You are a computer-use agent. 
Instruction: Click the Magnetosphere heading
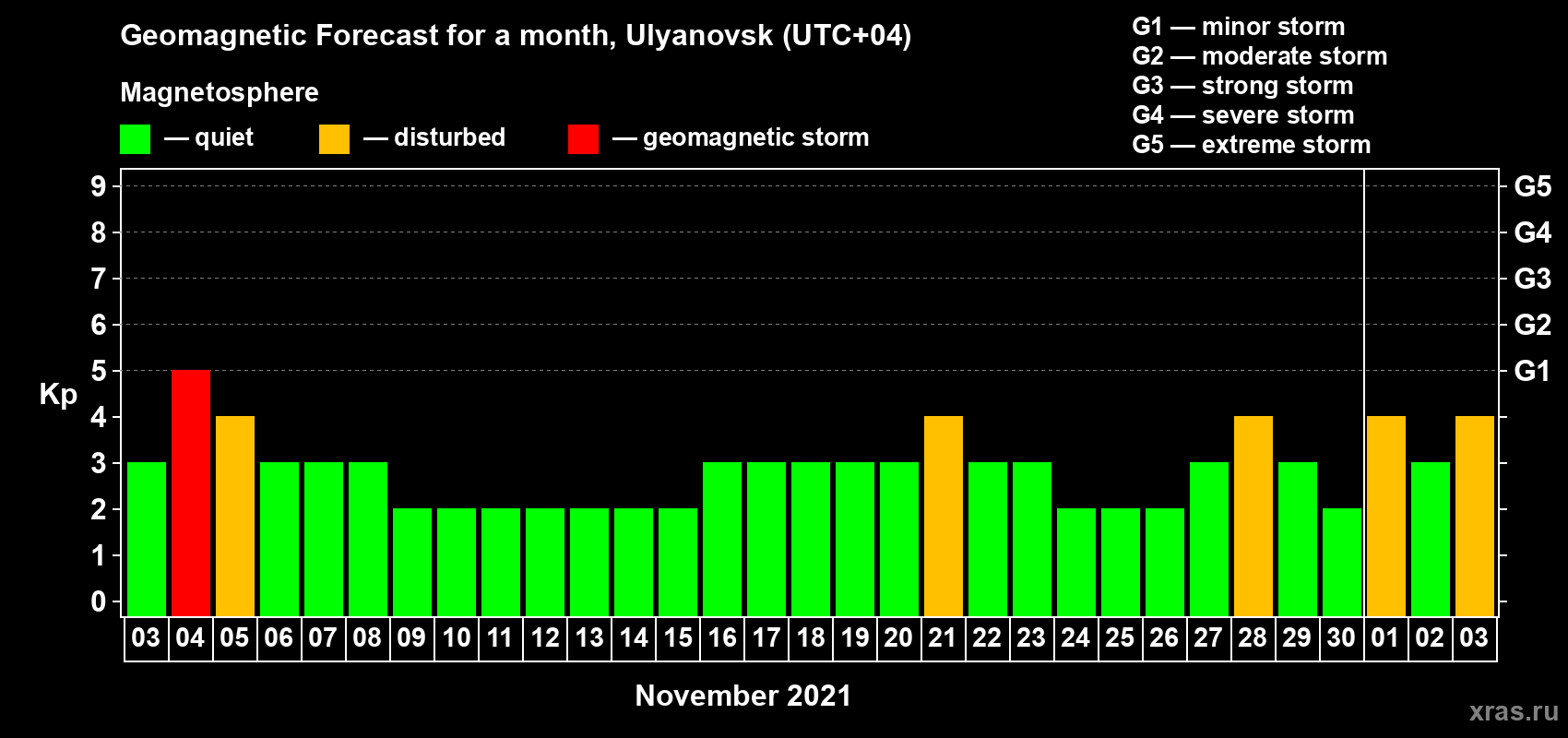[x=220, y=92]
